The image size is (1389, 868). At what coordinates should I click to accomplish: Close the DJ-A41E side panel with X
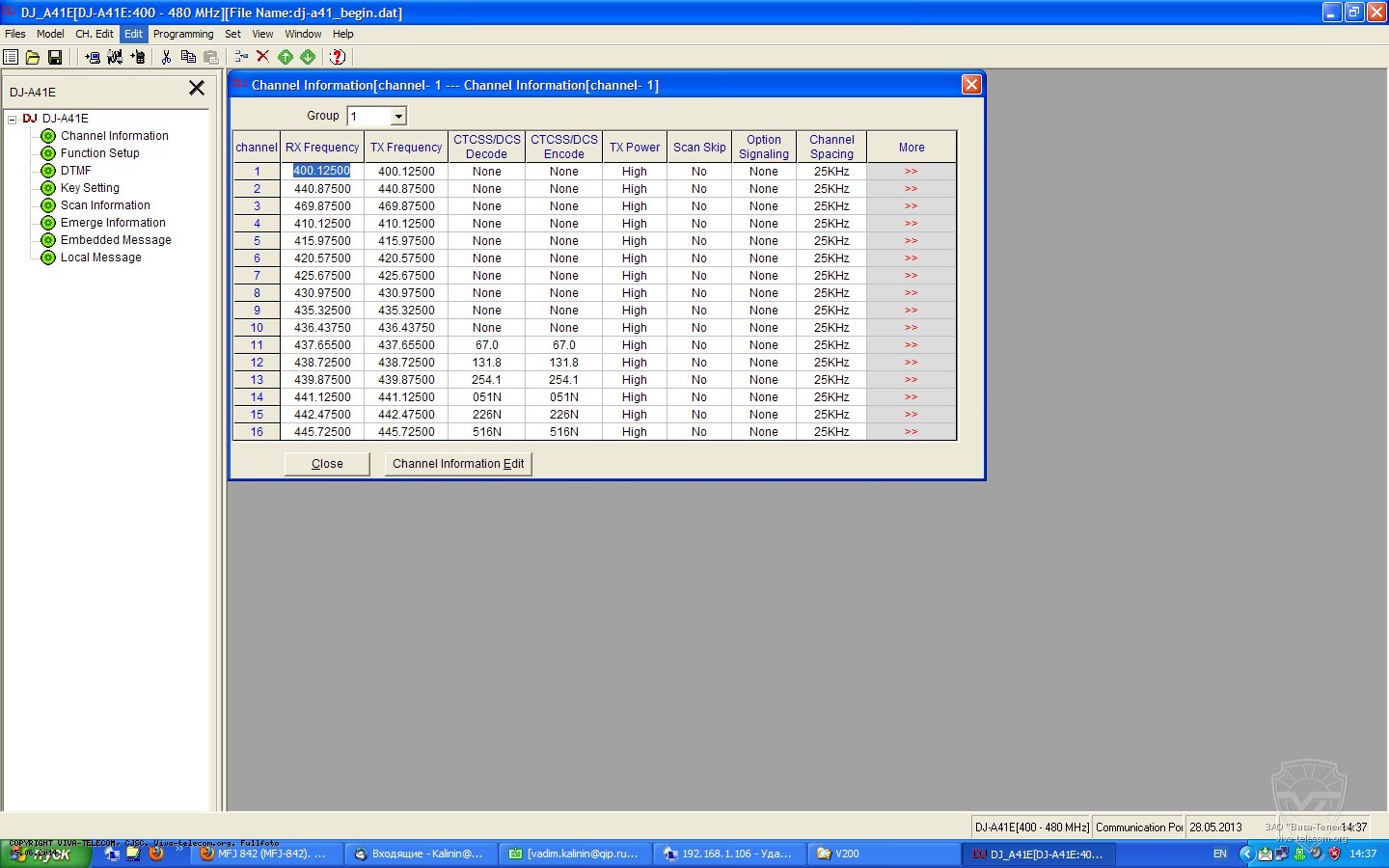(x=197, y=89)
